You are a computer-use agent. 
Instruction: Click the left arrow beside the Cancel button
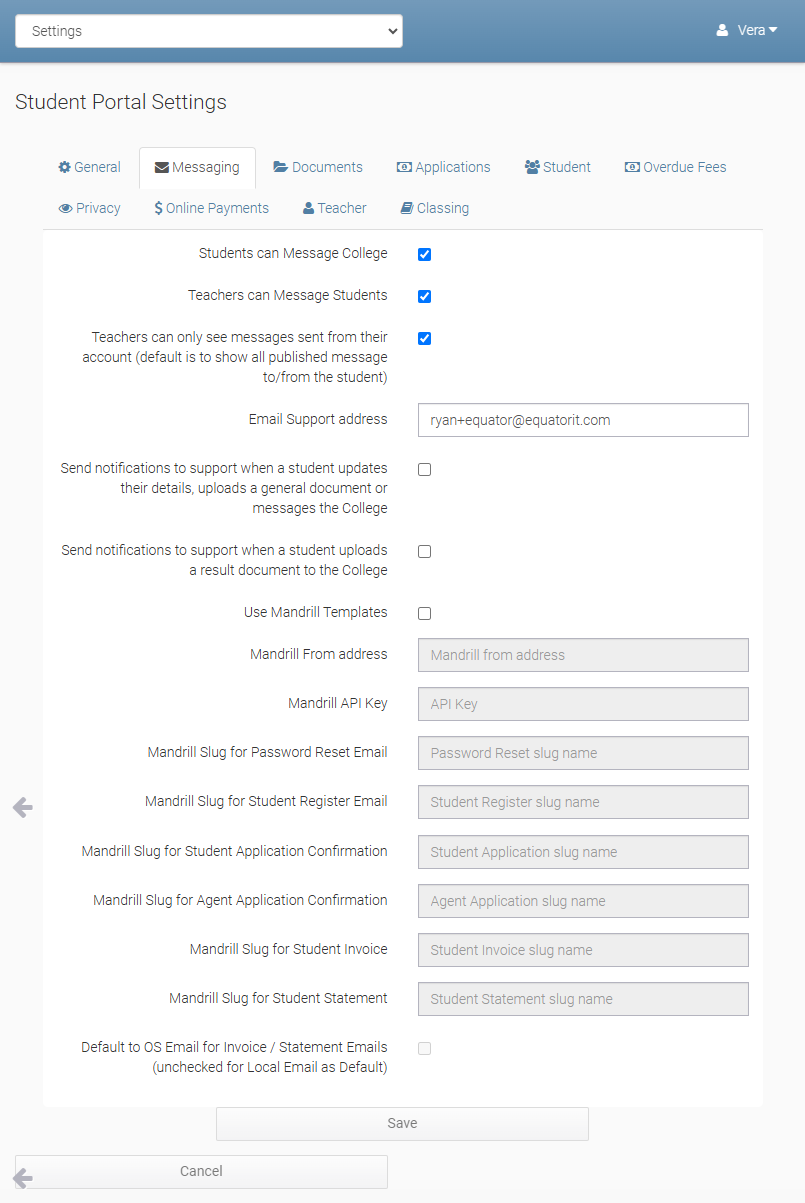point(22,1179)
